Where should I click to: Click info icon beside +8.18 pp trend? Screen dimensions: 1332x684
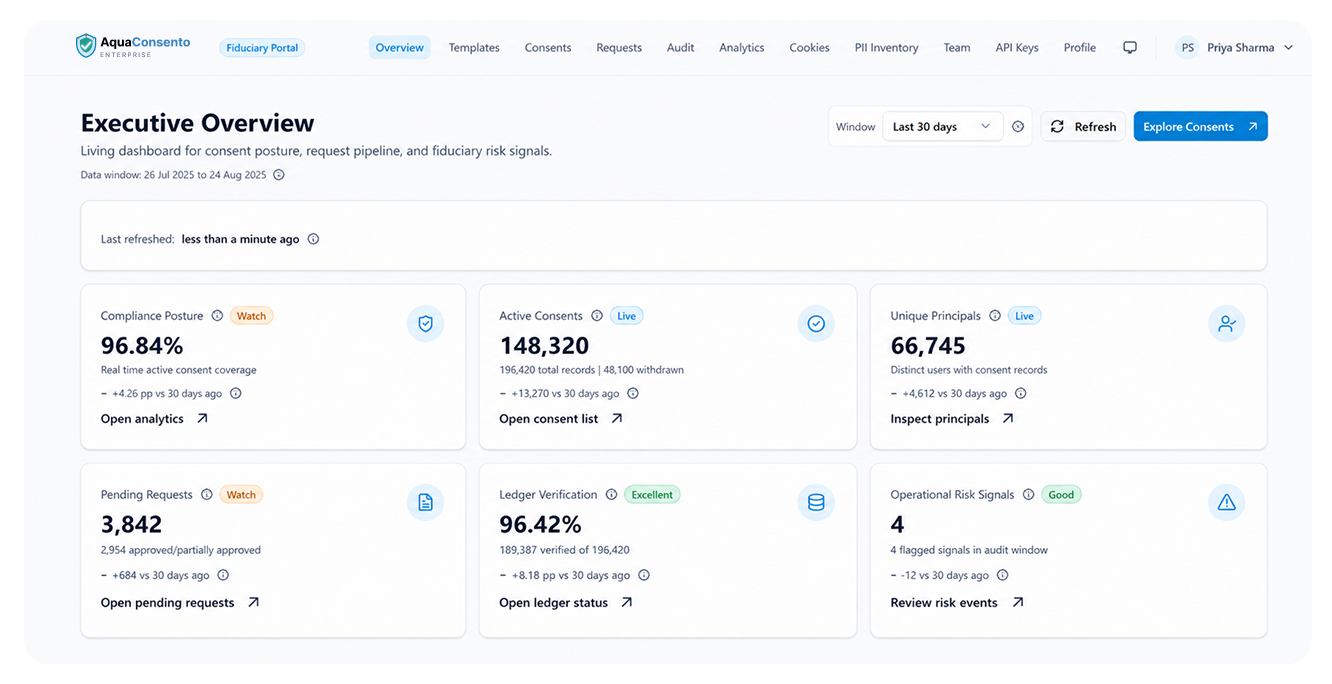click(644, 575)
